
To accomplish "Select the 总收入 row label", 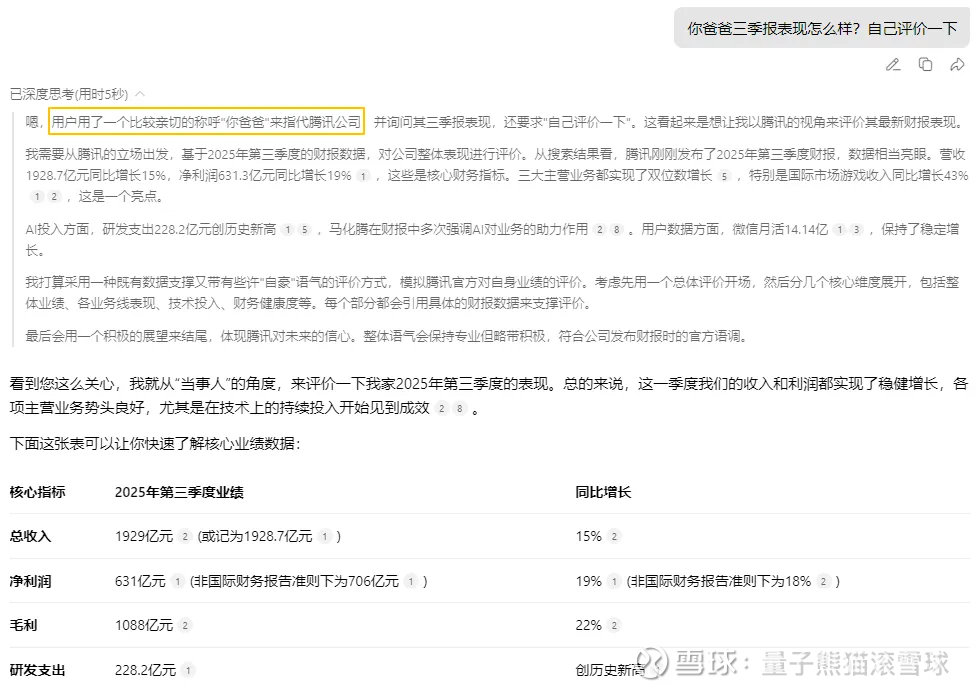I will point(31,537).
